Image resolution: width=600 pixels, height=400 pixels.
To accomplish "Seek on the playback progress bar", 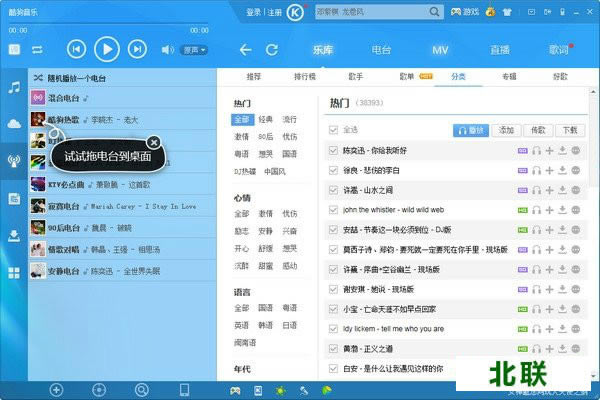I will (x=109, y=24).
